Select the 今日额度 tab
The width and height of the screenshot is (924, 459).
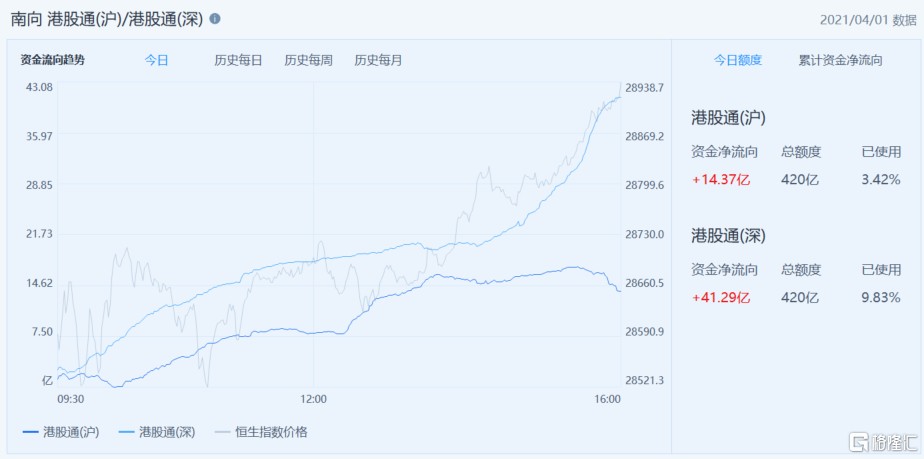[738, 60]
